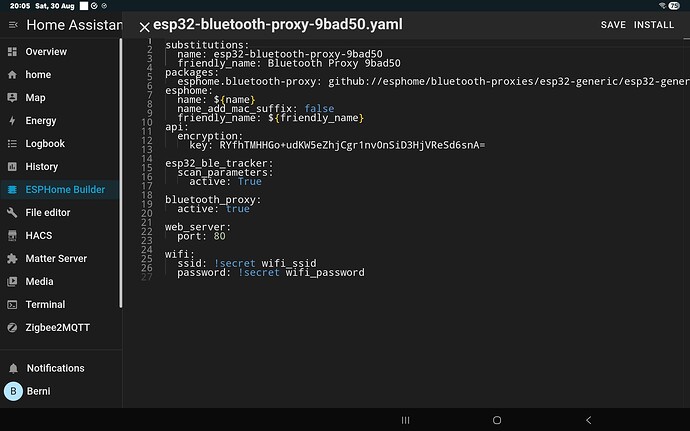Click the 'bluetooth_proxy:' line

pos(213,200)
